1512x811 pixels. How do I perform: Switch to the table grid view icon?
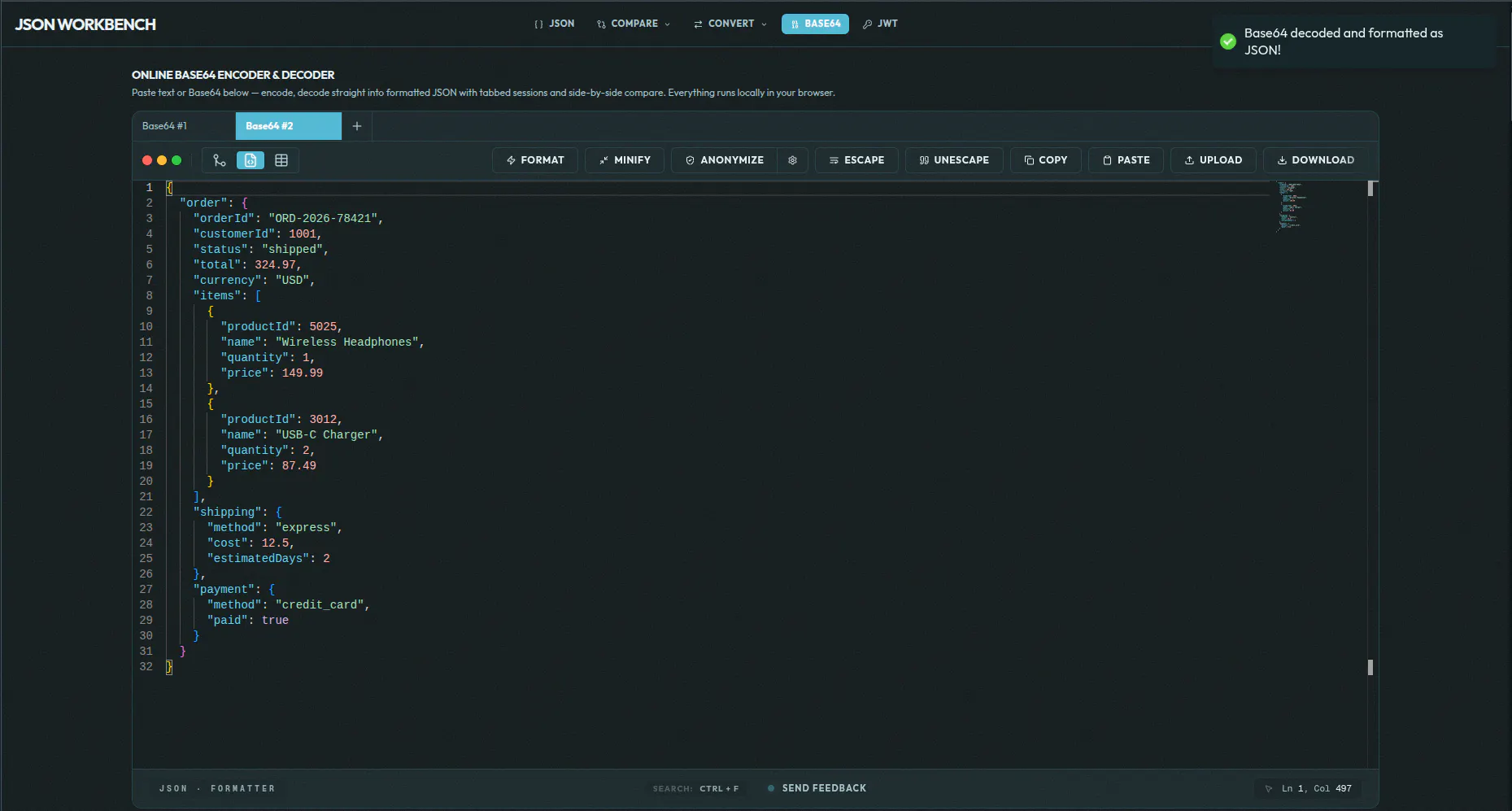pos(281,160)
